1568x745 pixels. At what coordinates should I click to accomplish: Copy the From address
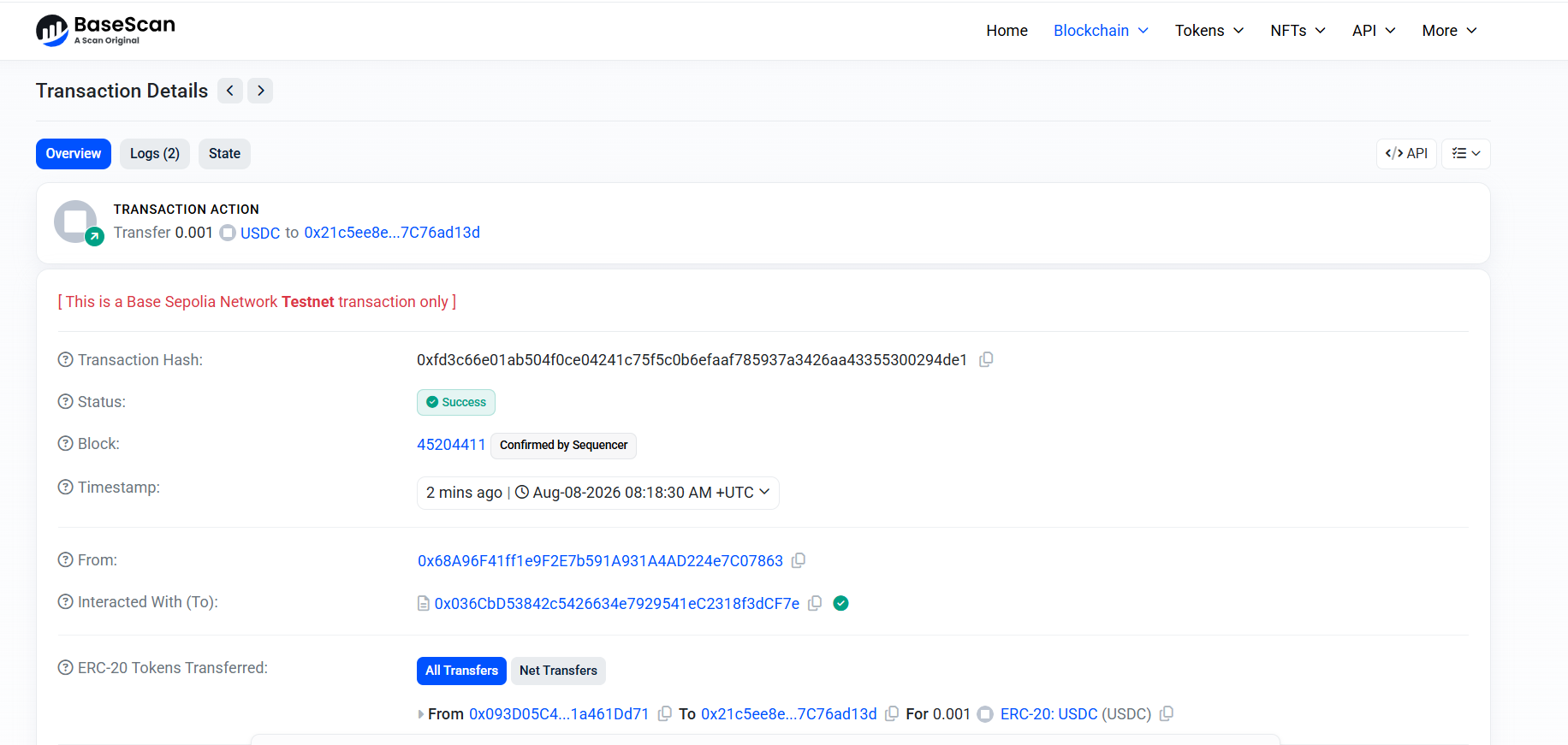(x=799, y=560)
